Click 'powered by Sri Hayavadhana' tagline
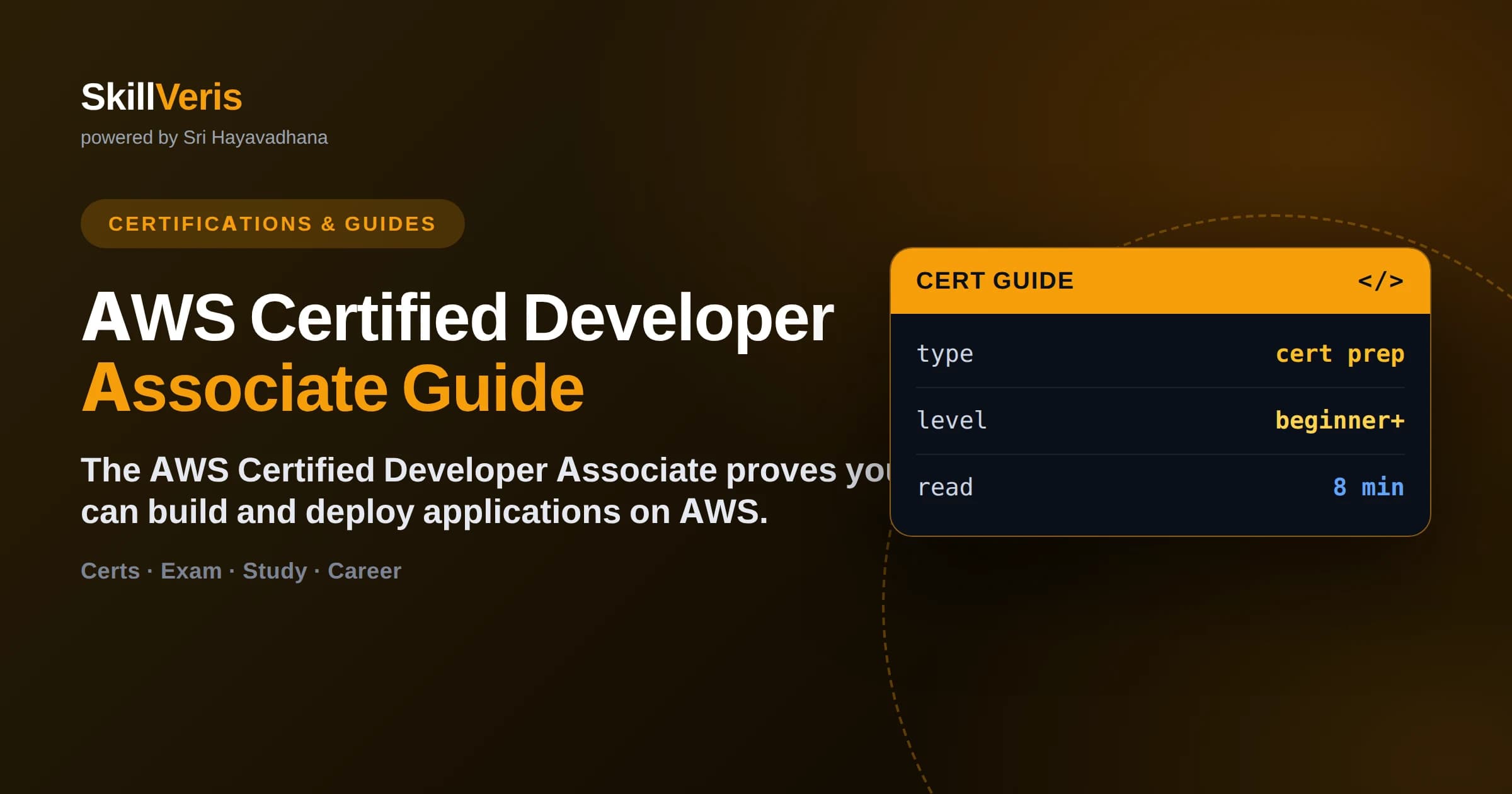This screenshot has height=794, width=1512. tap(204, 137)
